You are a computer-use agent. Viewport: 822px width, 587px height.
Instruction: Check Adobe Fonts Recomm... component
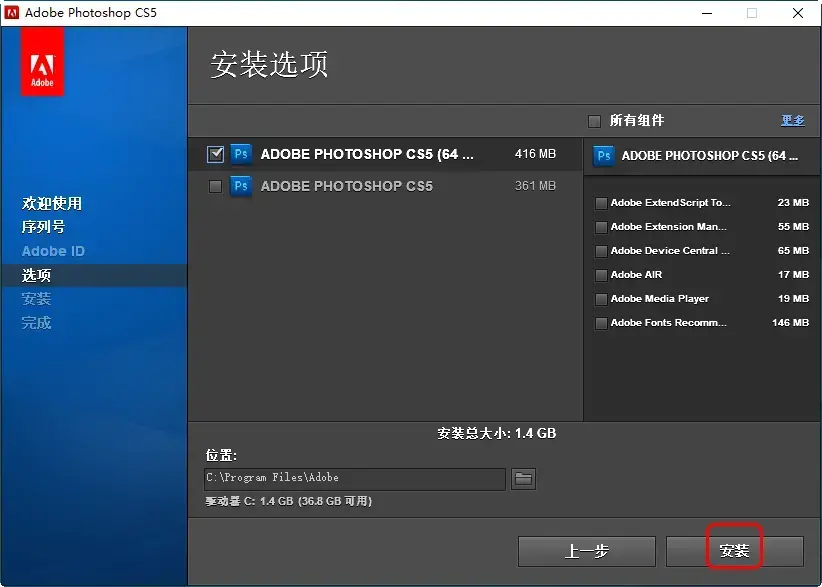pyautogui.click(x=601, y=323)
